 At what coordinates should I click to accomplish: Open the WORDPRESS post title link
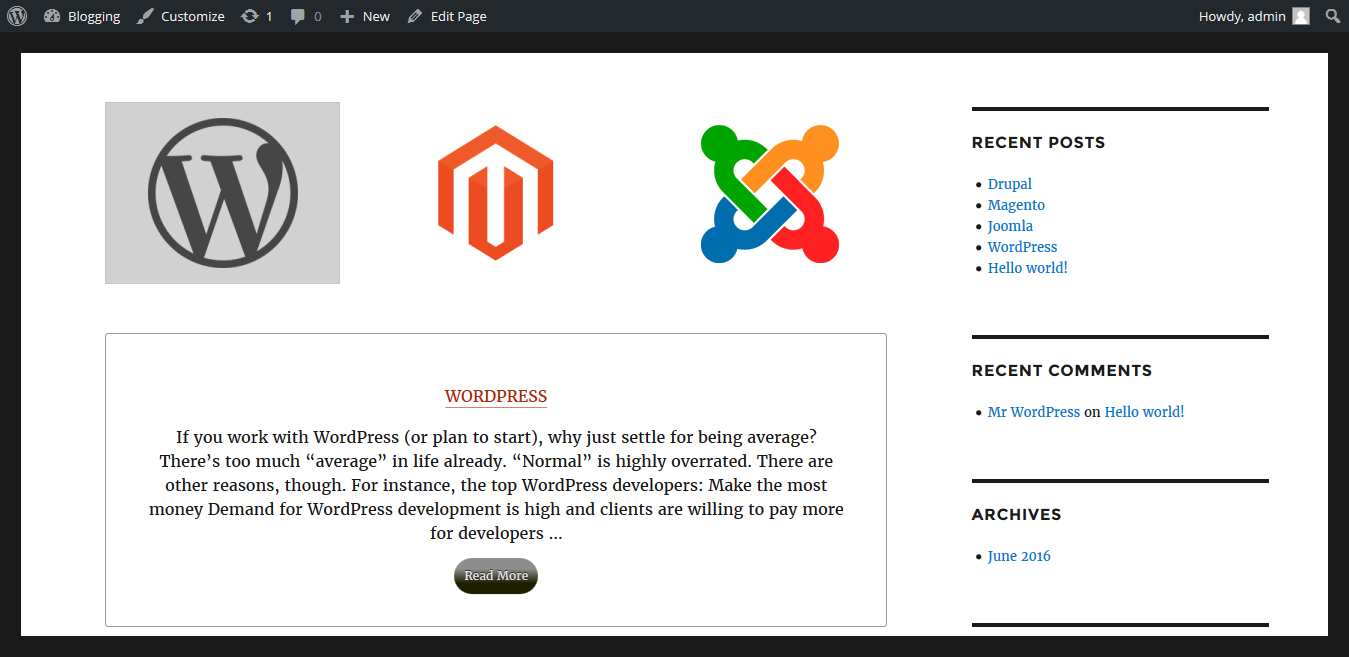click(496, 396)
